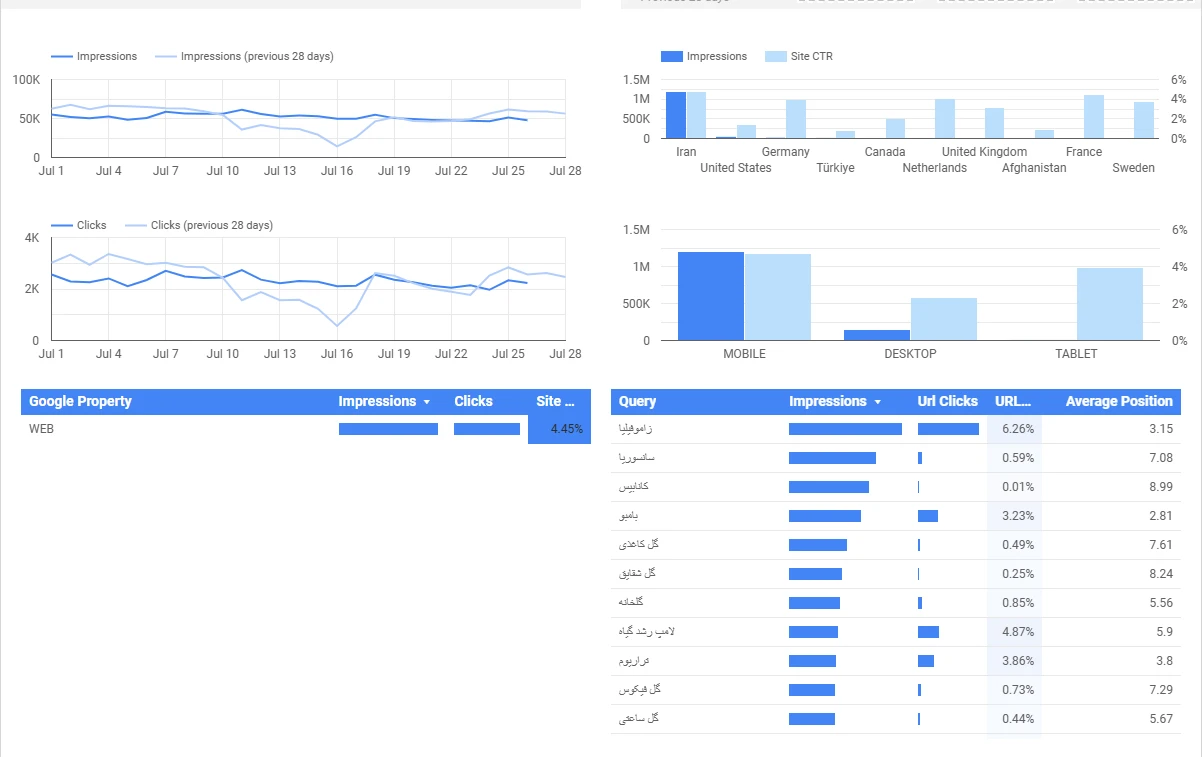
Task: Click the Clicks legend label of the line chart
Action: click(91, 225)
